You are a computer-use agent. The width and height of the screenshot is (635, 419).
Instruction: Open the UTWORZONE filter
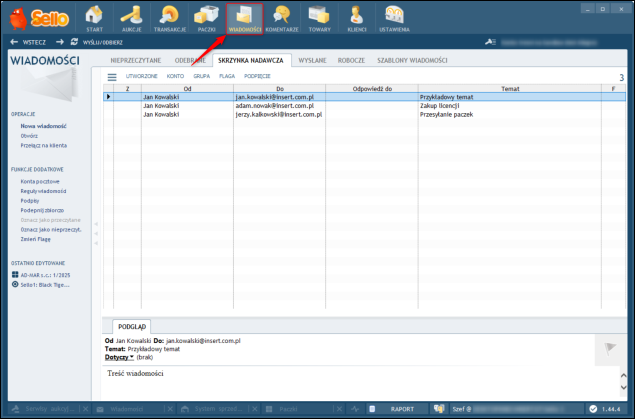pos(141,76)
